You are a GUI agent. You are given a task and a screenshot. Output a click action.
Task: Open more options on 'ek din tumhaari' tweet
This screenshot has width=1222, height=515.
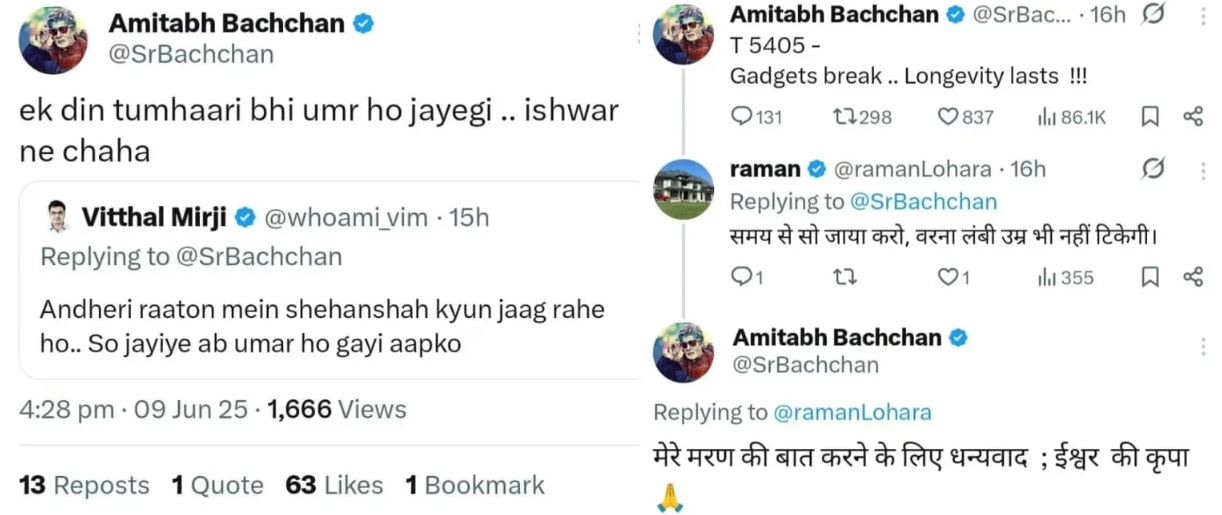637,34
